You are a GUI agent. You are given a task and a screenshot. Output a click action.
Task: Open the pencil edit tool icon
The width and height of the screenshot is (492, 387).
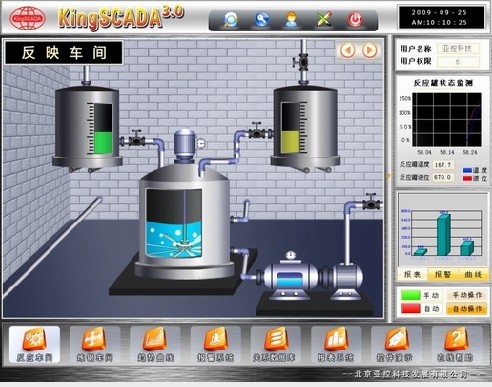324,19
